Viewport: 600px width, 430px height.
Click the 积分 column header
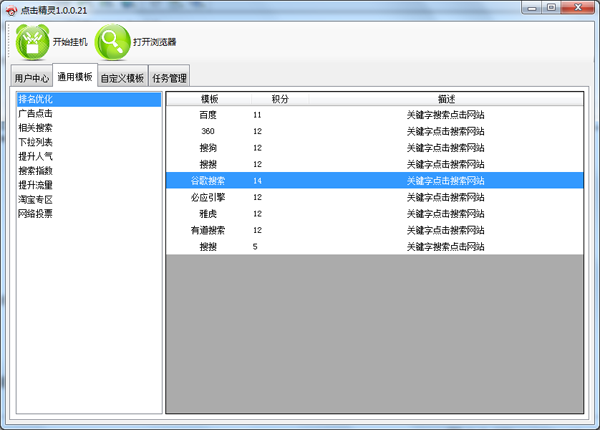(x=280, y=99)
